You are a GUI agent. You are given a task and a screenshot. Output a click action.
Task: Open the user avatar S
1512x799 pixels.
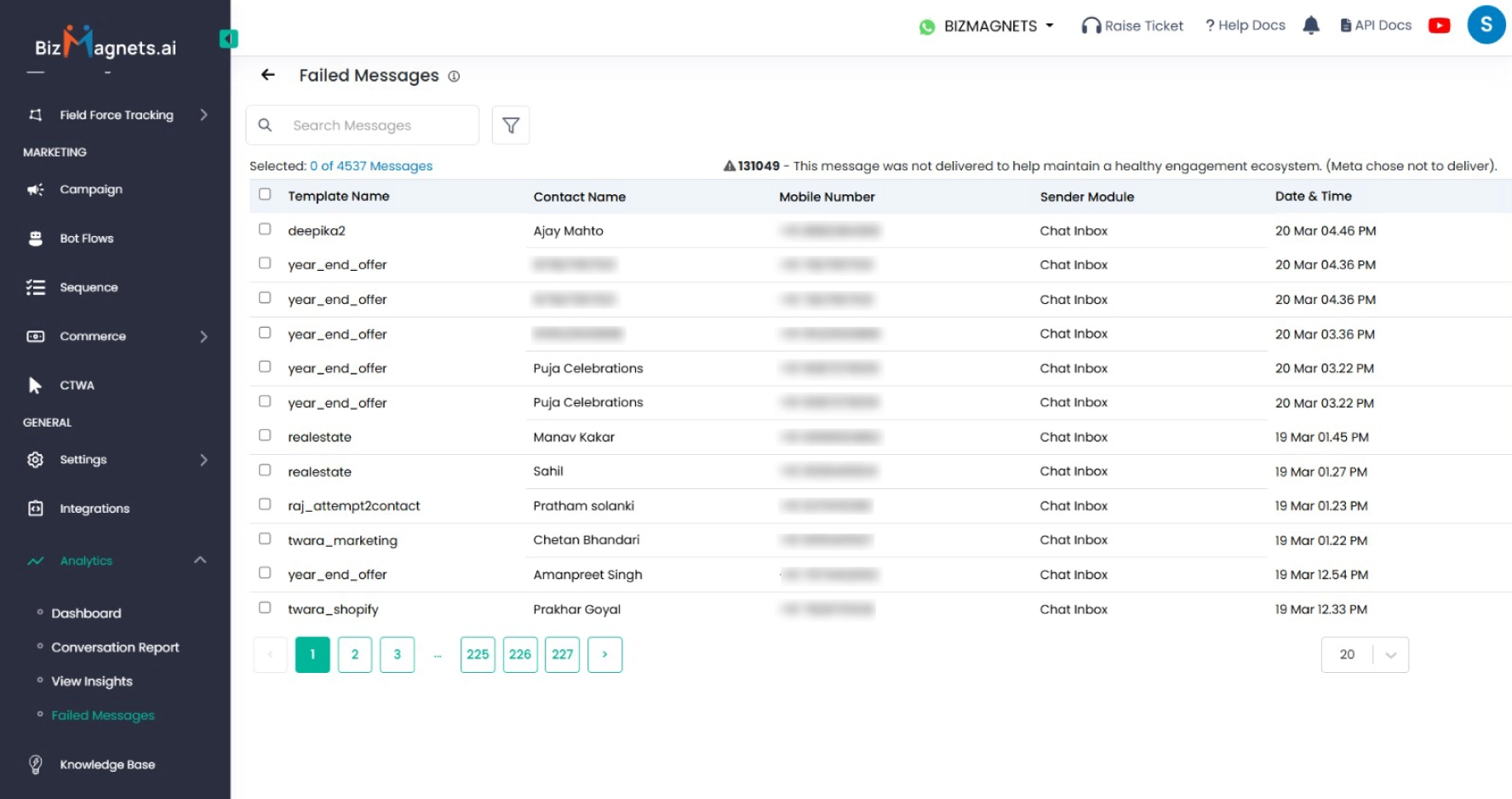1486,25
